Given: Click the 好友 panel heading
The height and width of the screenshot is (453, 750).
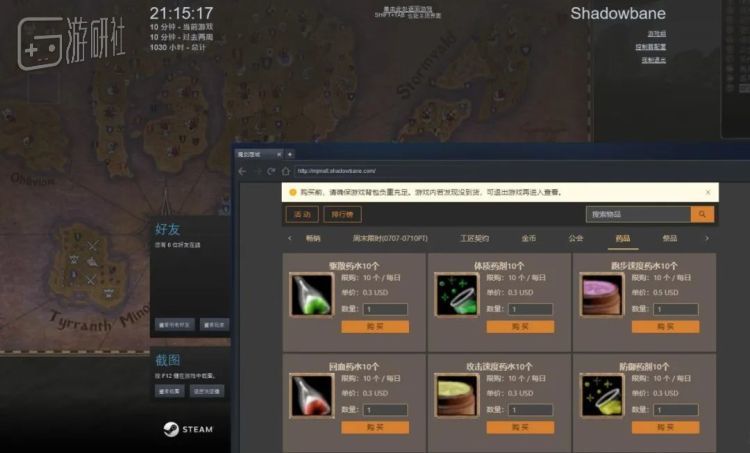Looking at the screenshot, I should tap(167, 229).
